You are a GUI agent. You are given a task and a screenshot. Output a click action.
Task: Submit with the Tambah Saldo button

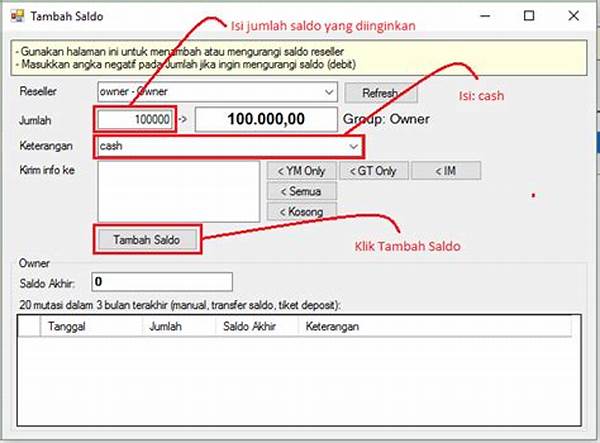point(146,240)
